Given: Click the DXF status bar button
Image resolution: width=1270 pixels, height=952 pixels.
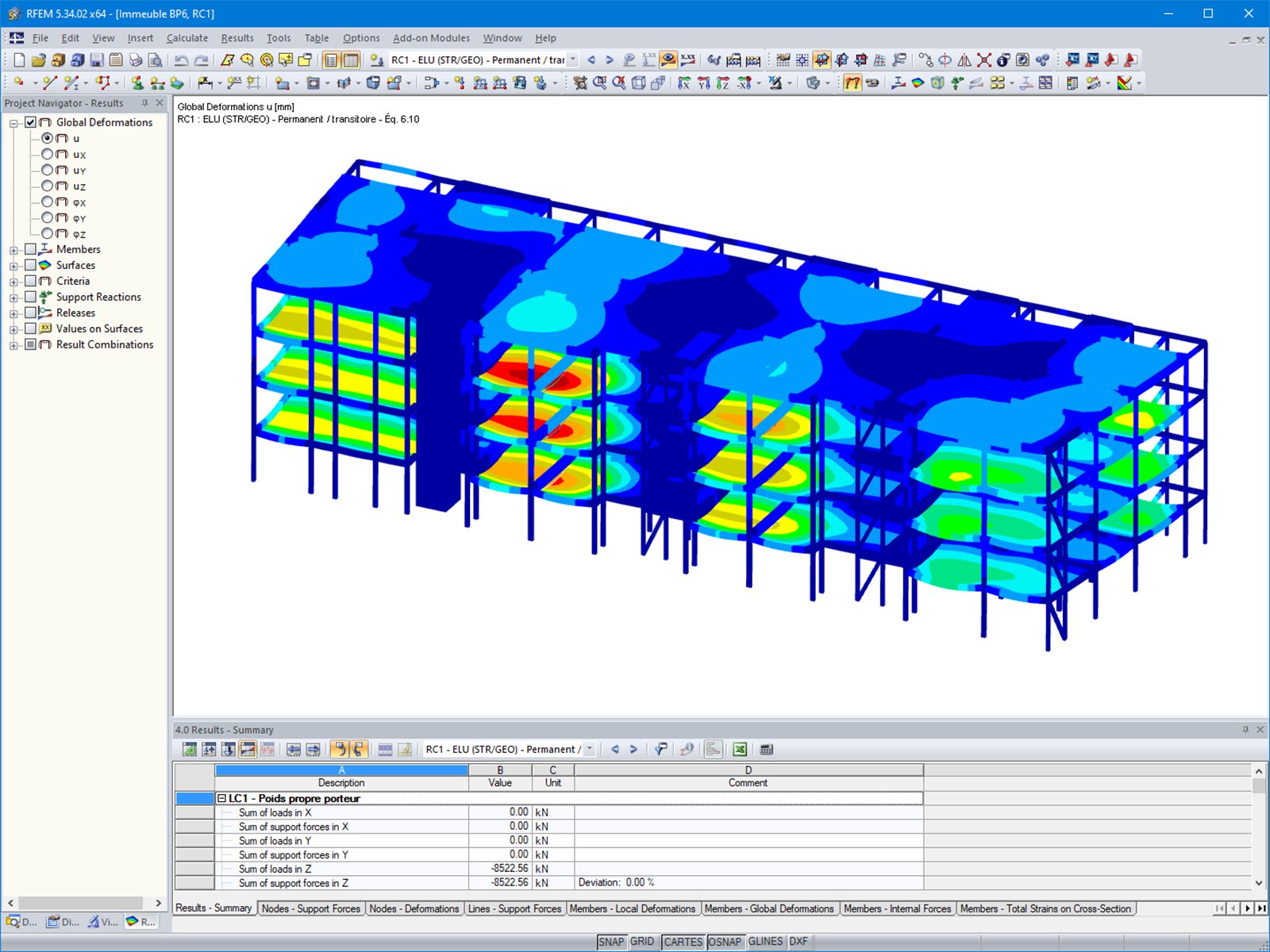Looking at the screenshot, I should (799, 942).
